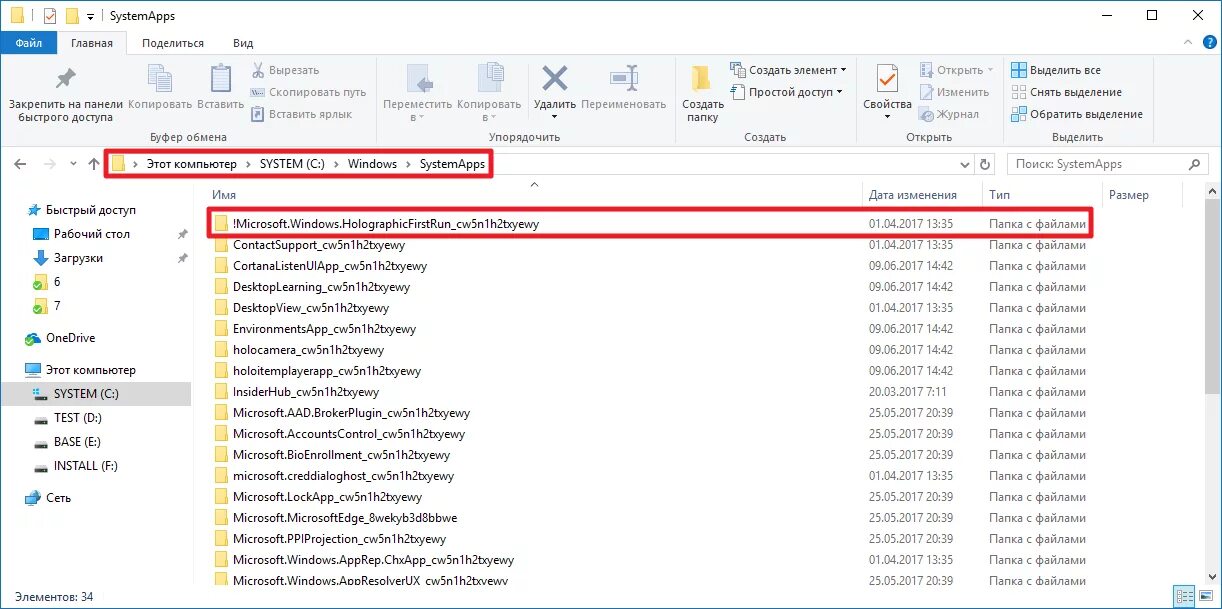Click Этот компьютер in address breadcrumb

tap(192, 164)
